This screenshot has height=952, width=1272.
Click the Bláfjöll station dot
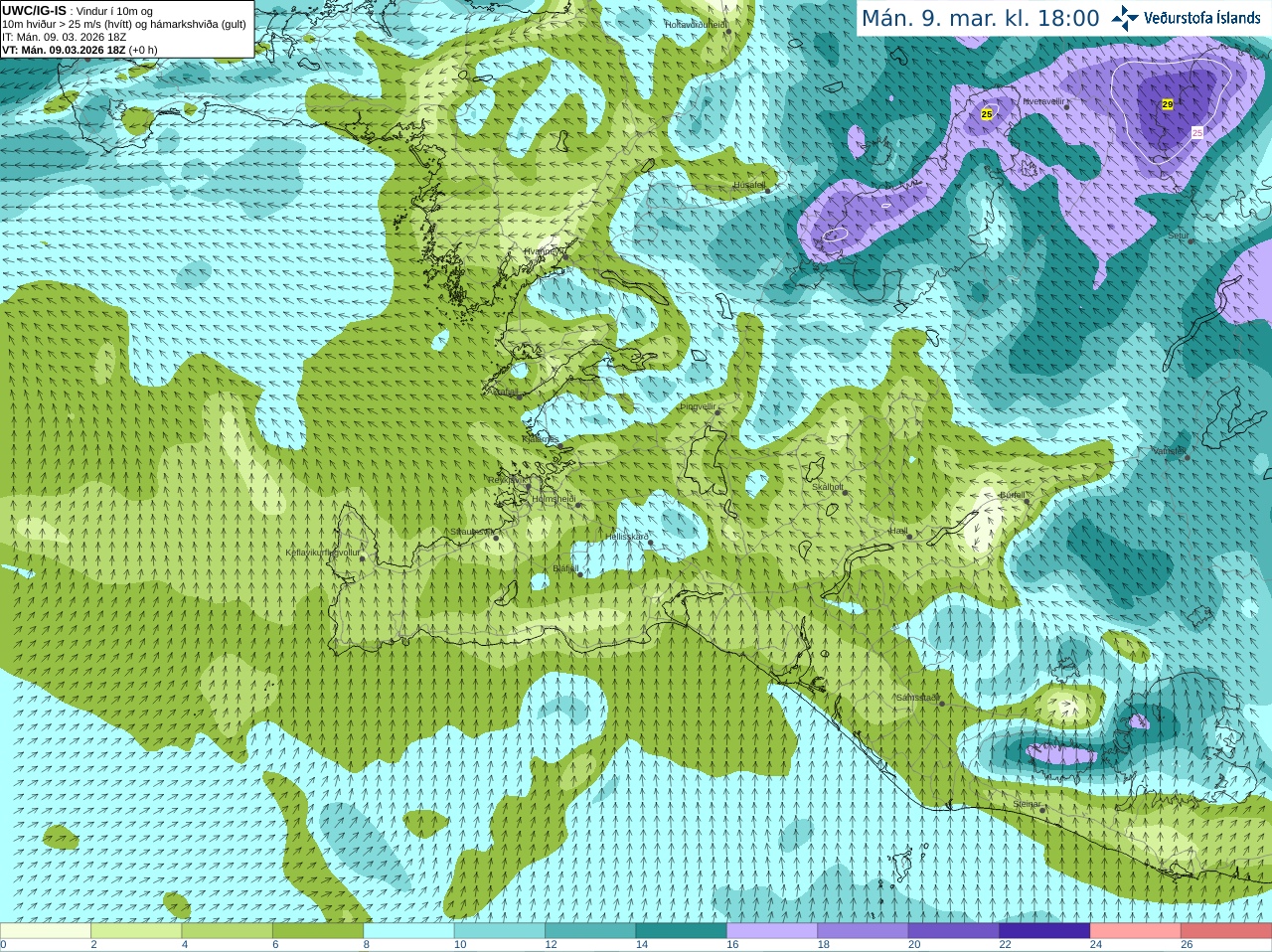(580, 574)
